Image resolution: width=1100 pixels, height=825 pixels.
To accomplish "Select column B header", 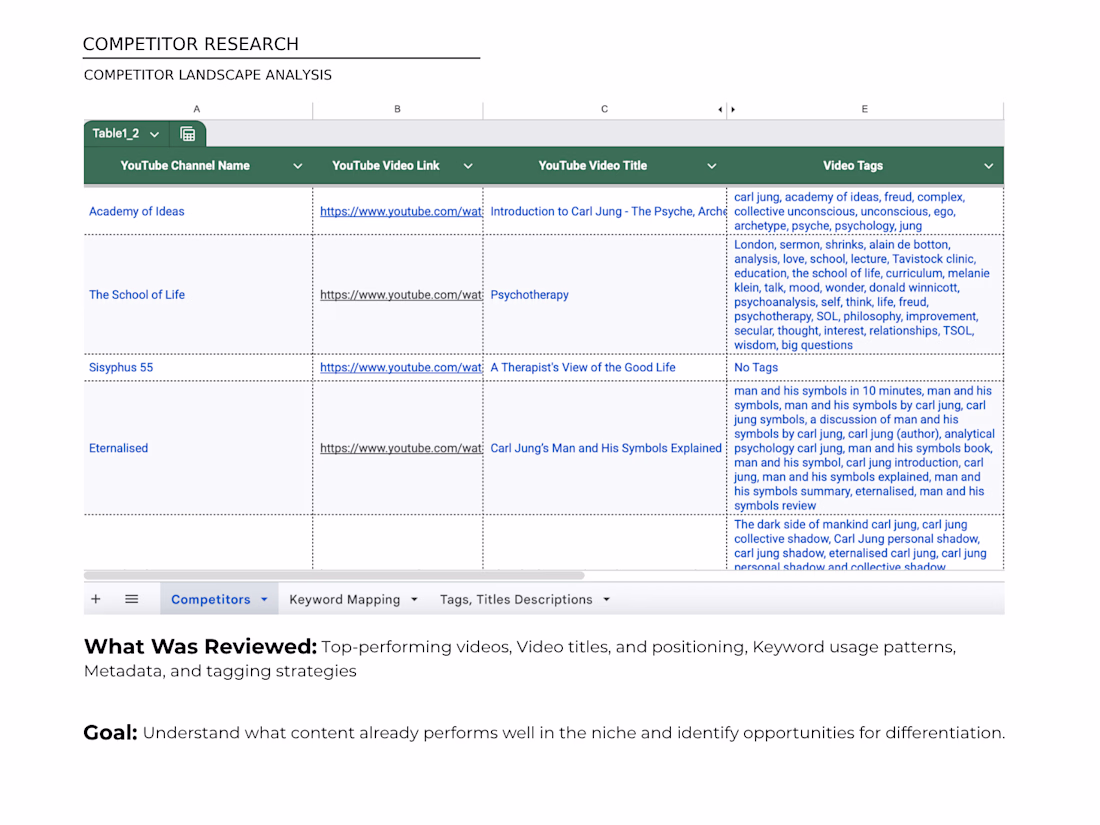I will (x=397, y=109).
